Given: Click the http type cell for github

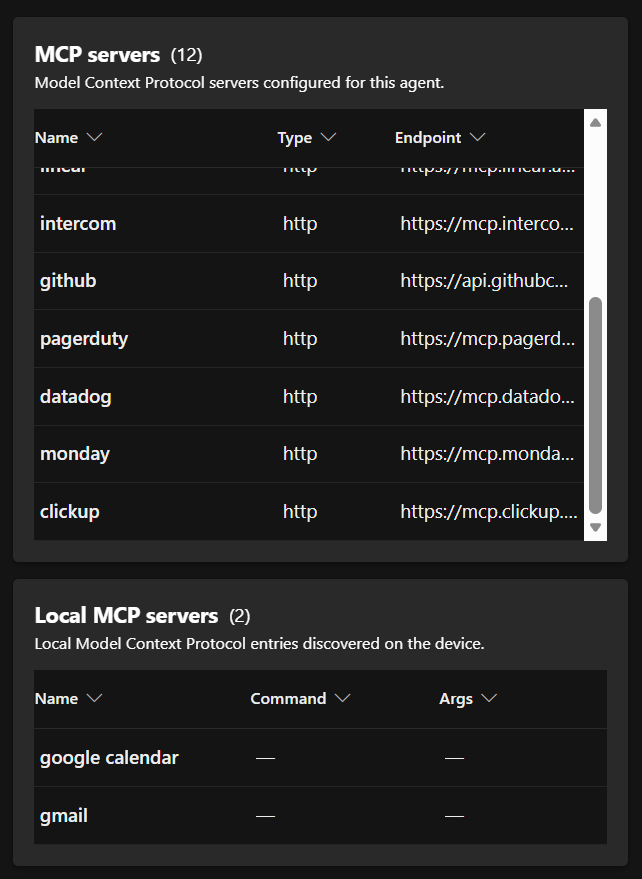Looking at the screenshot, I should 300,281.
